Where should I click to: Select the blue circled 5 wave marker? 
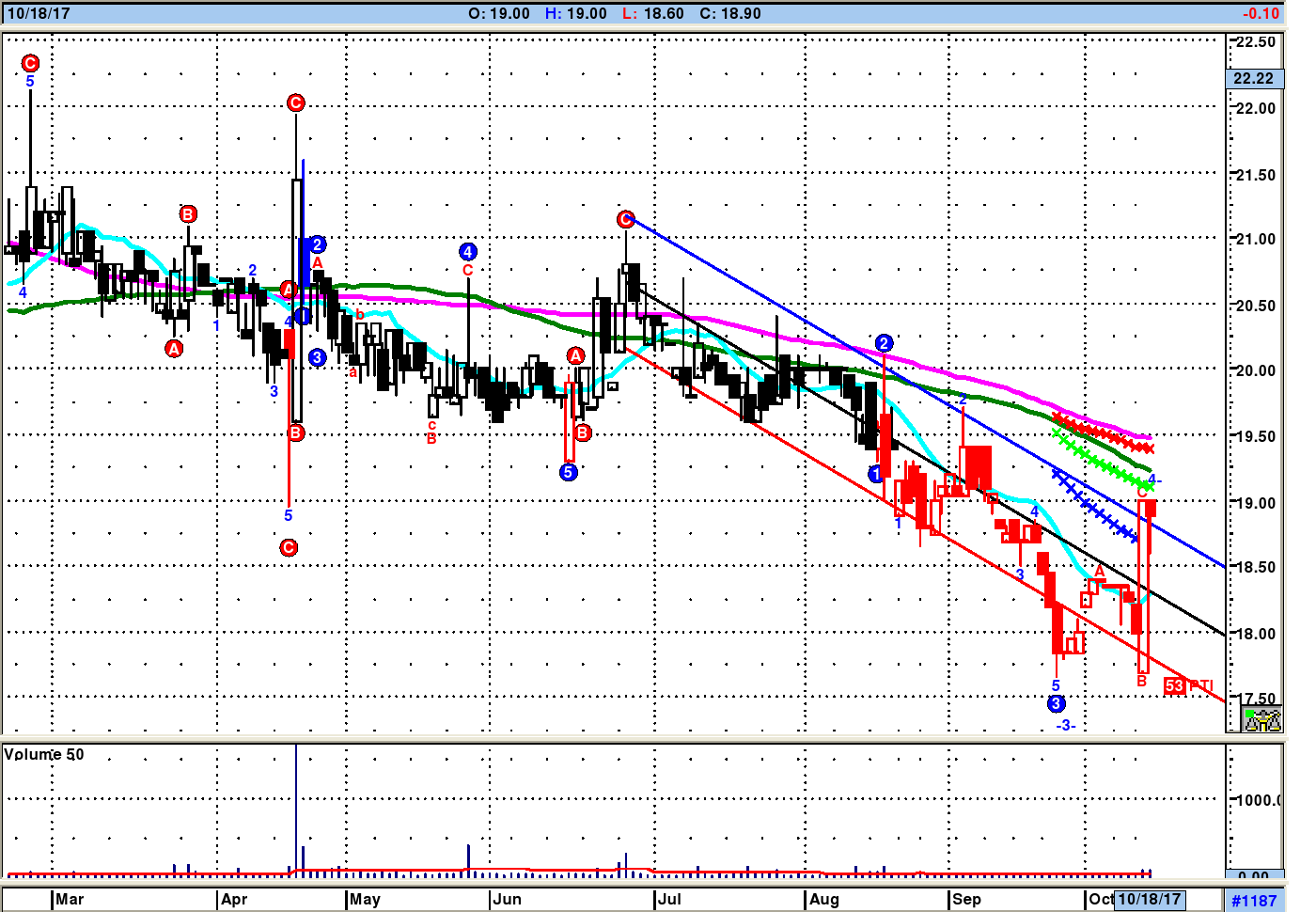(568, 472)
